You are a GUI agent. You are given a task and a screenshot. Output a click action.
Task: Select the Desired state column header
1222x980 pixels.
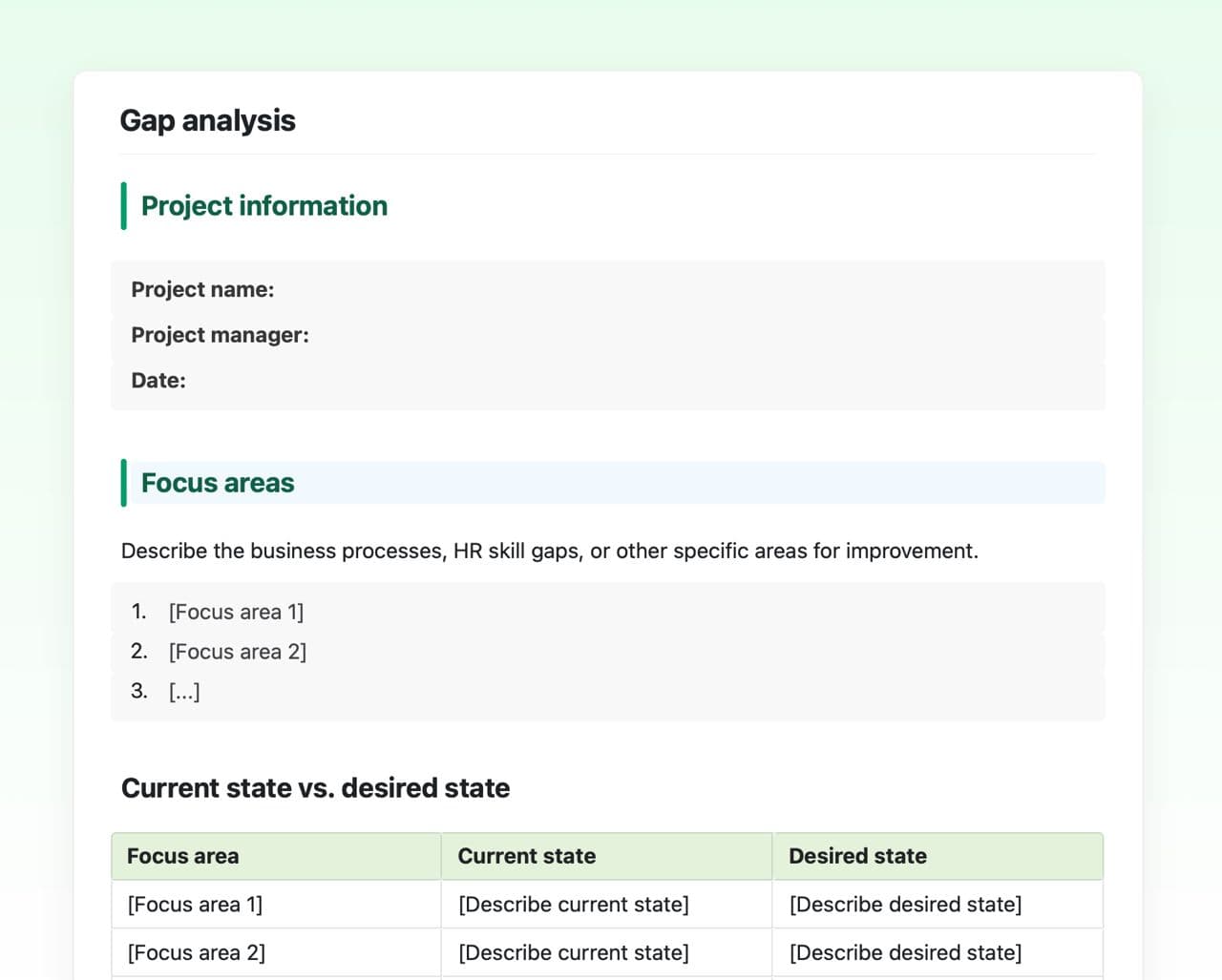(857, 856)
